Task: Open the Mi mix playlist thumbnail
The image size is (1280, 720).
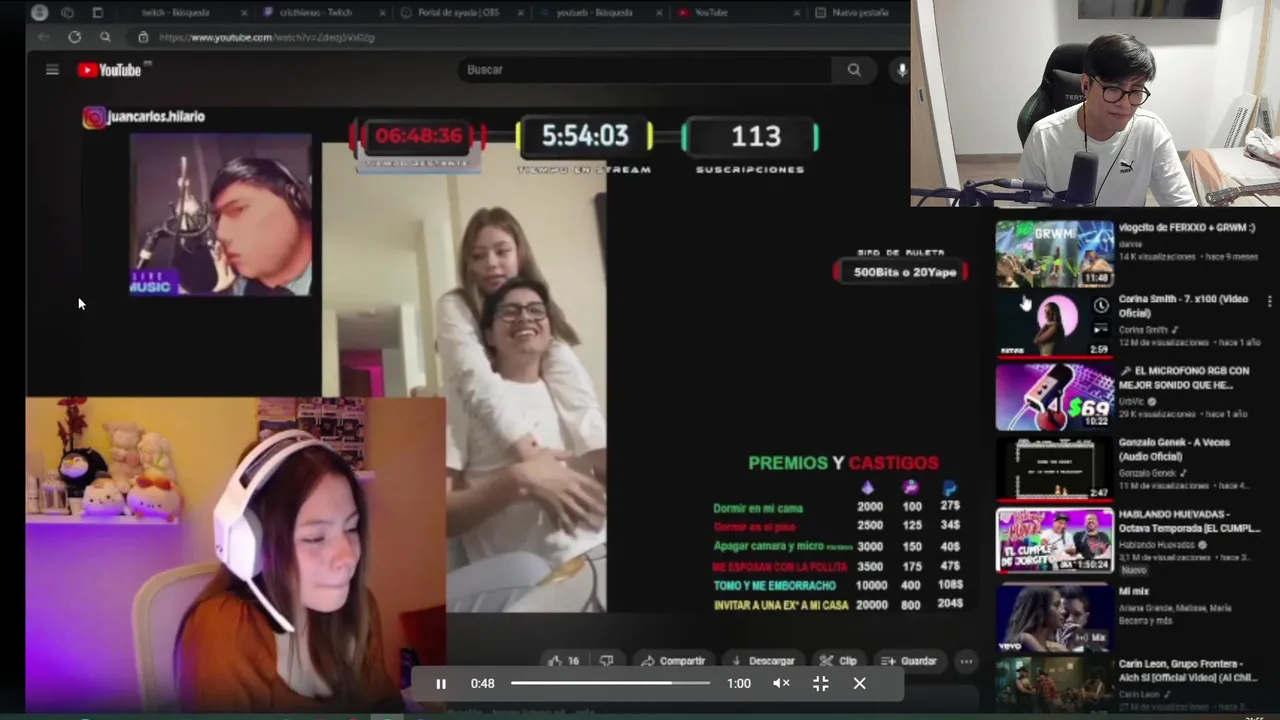Action: point(1054,618)
